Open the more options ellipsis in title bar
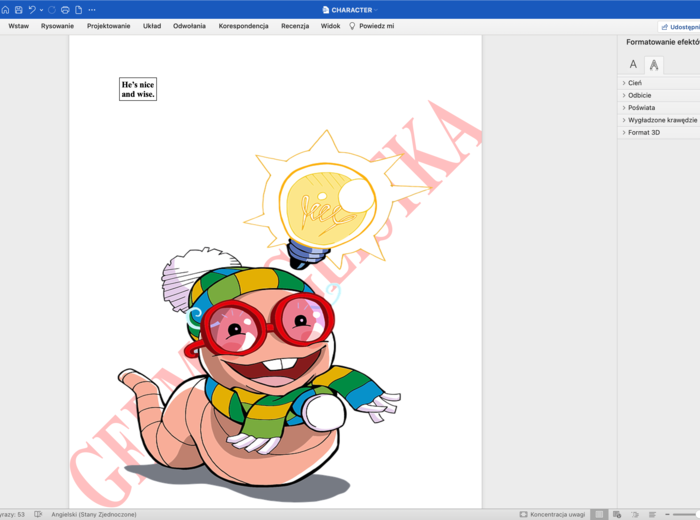The width and height of the screenshot is (700, 520). 92,10
